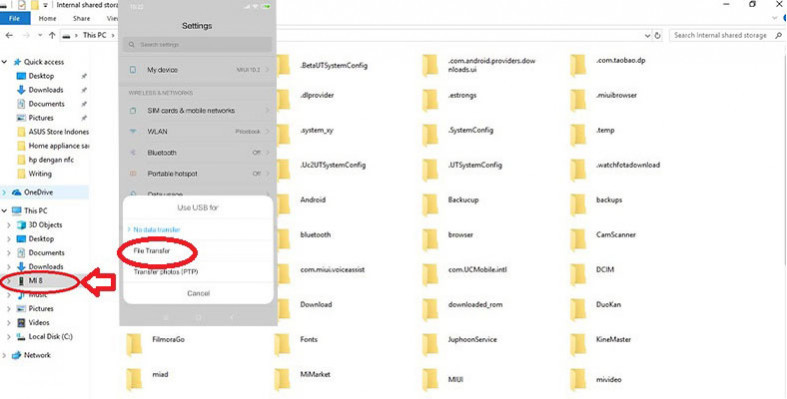Expand the Local Disk (C:) node
The height and width of the screenshot is (399, 787).
pyautogui.click(x=9, y=337)
